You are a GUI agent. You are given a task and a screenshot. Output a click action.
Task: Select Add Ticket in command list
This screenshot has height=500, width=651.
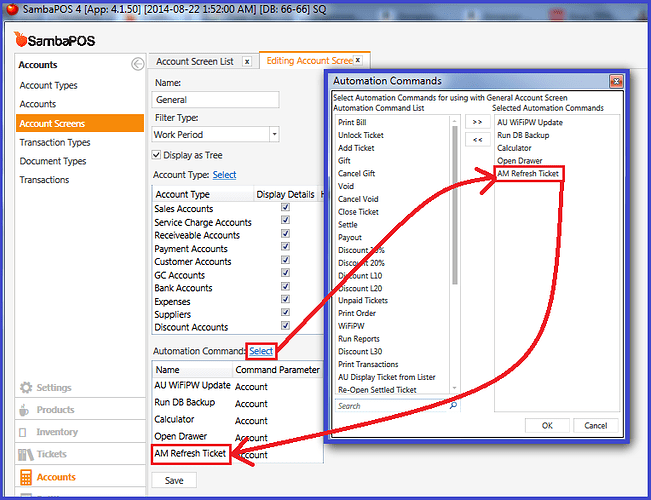[x=356, y=148]
